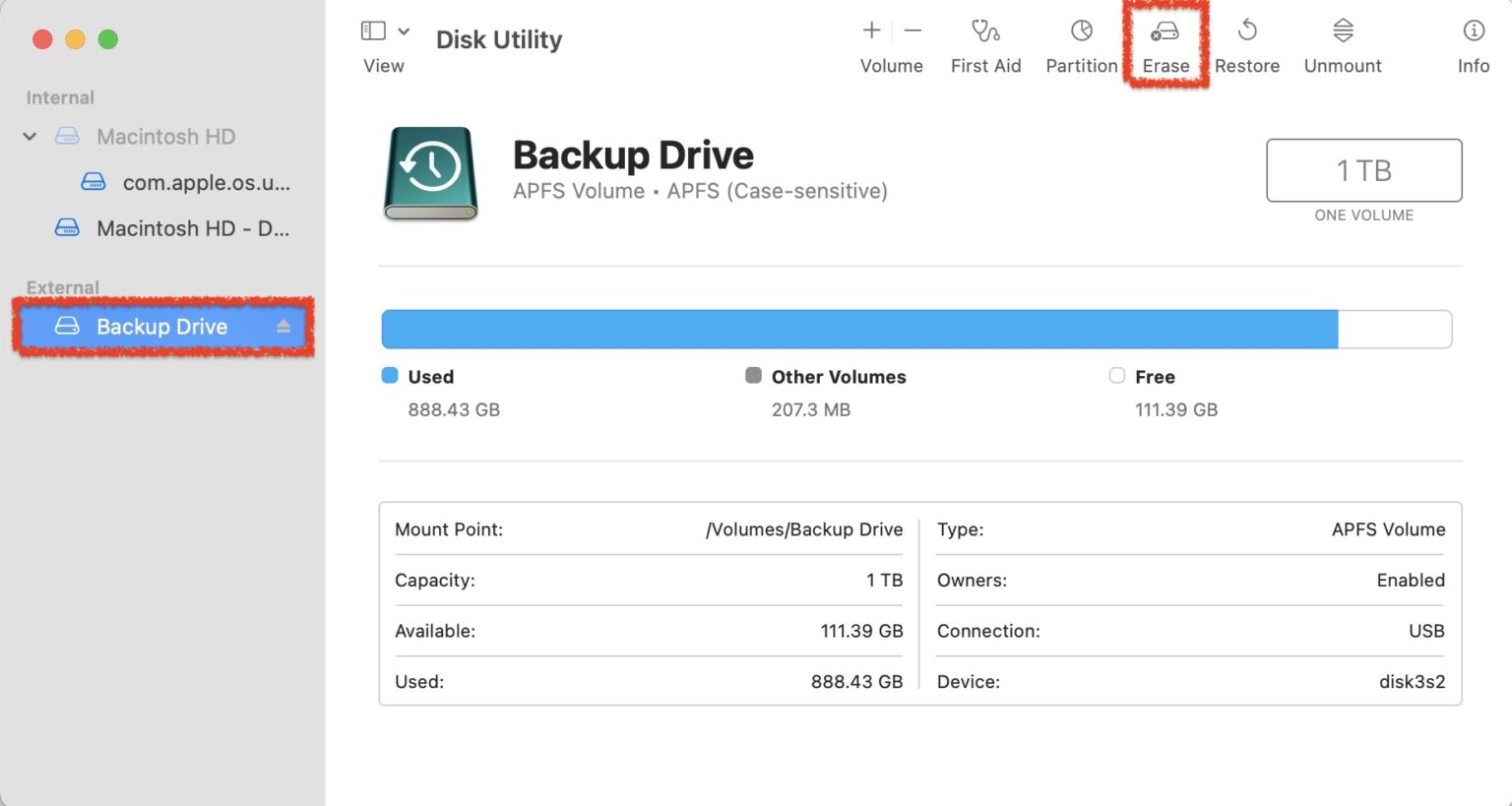The width and height of the screenshot is (1512, 806).
Task: Eject the Backup Drive
Action: point(283,326)
